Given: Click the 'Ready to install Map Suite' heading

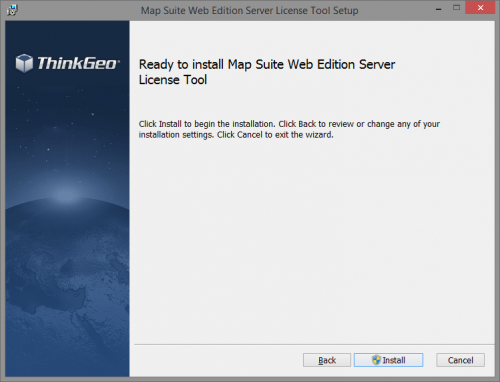Looking at the screenshot, I should coord(267,64).
